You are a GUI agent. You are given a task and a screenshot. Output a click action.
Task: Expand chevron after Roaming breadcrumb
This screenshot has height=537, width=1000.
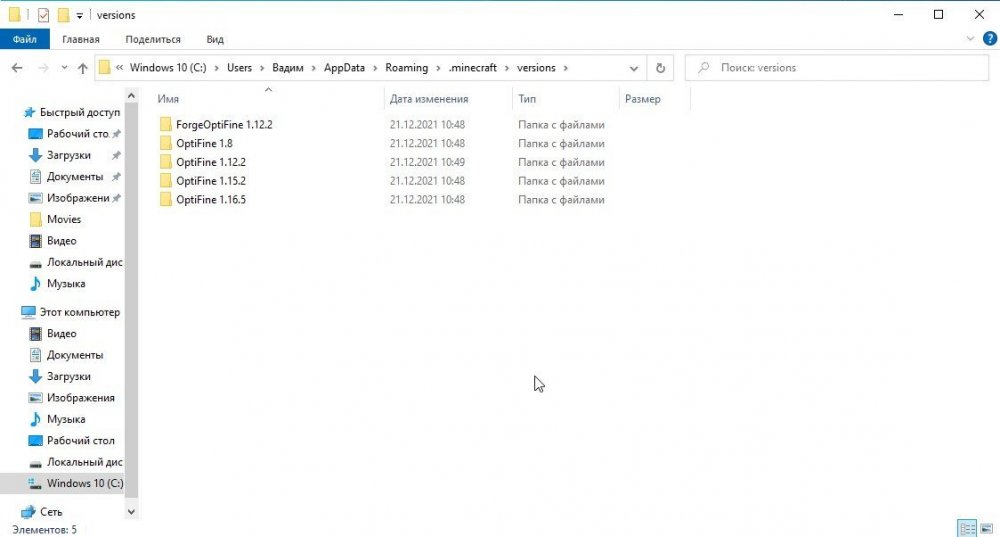coord(438,68)
